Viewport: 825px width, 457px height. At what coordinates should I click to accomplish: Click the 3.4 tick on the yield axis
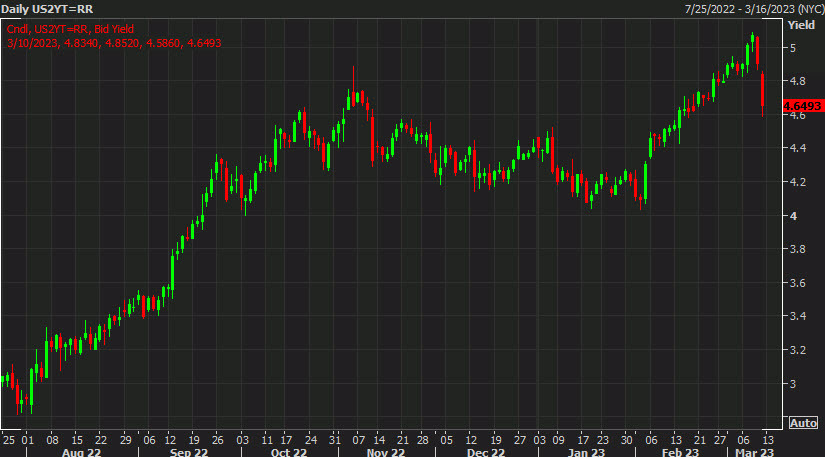coord(798,316)
